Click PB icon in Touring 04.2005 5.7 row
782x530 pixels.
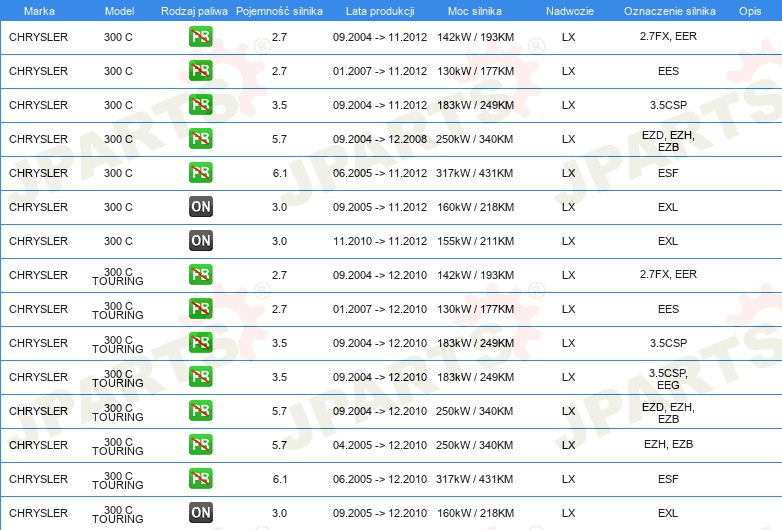200,445
